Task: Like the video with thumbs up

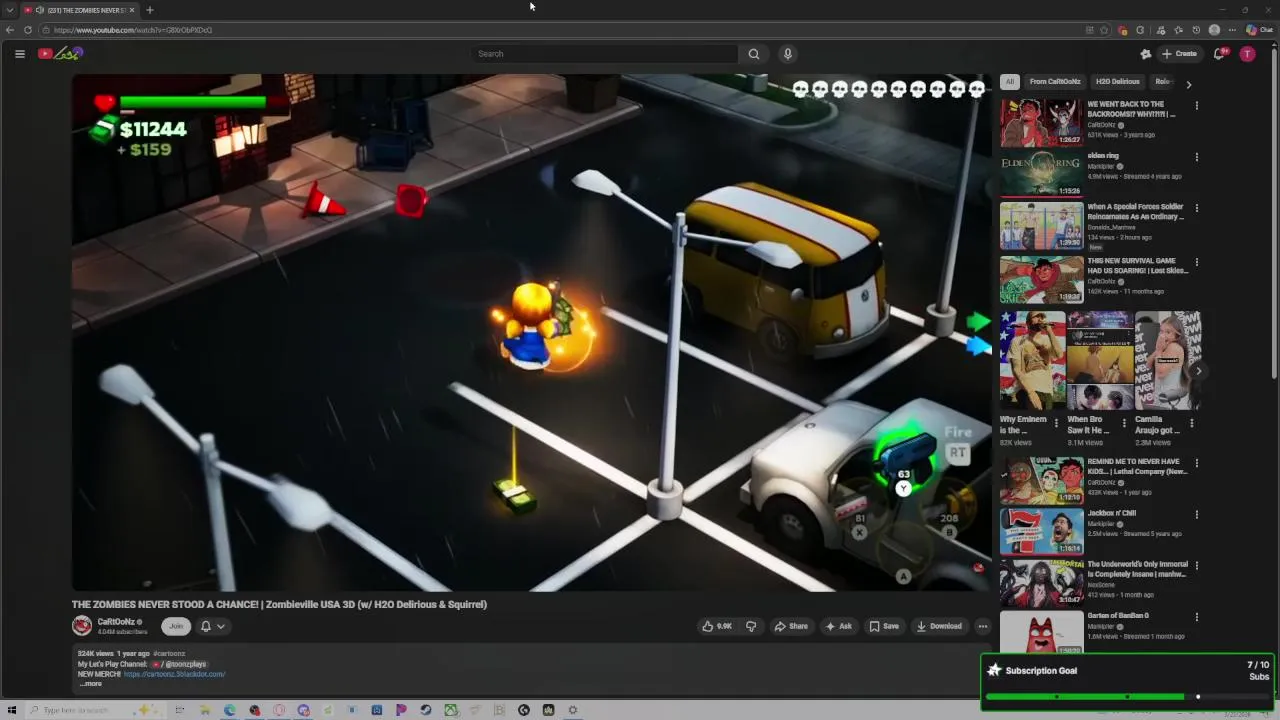Action: pyautogui.click(x=717, y=626)
